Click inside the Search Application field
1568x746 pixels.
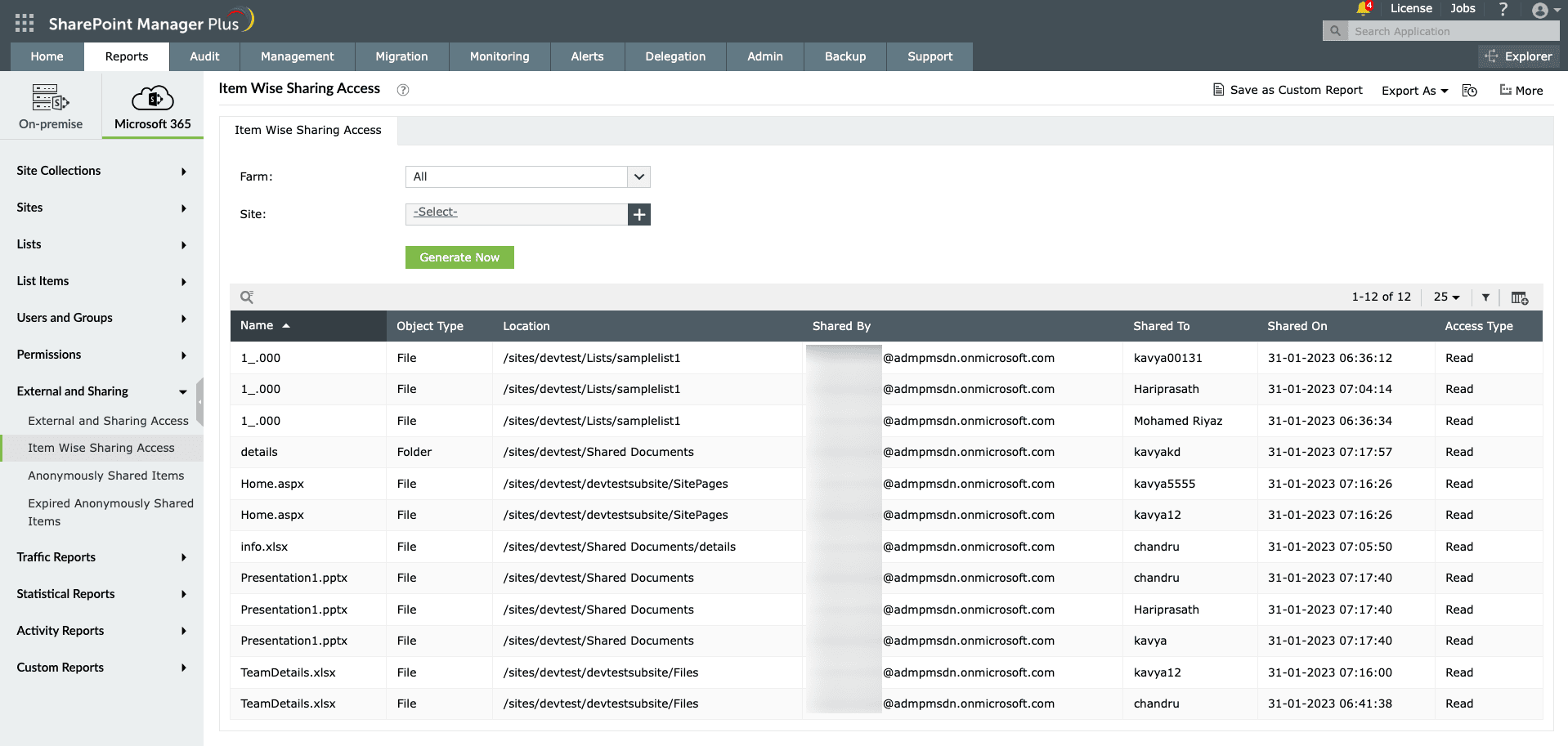coord(1452,31)
